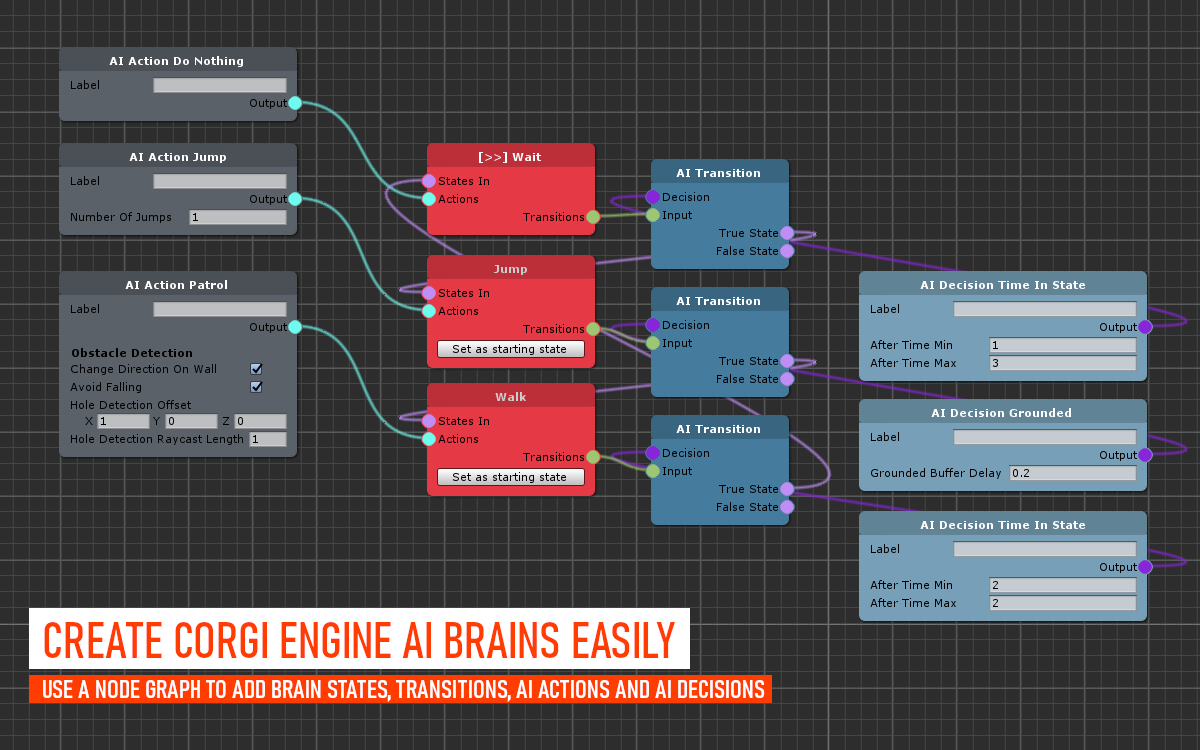The height and width of the screenshot is (750, 1200).
Task: Click the Hole Detection Raycast Length field
Action: [x=267, y=439]
